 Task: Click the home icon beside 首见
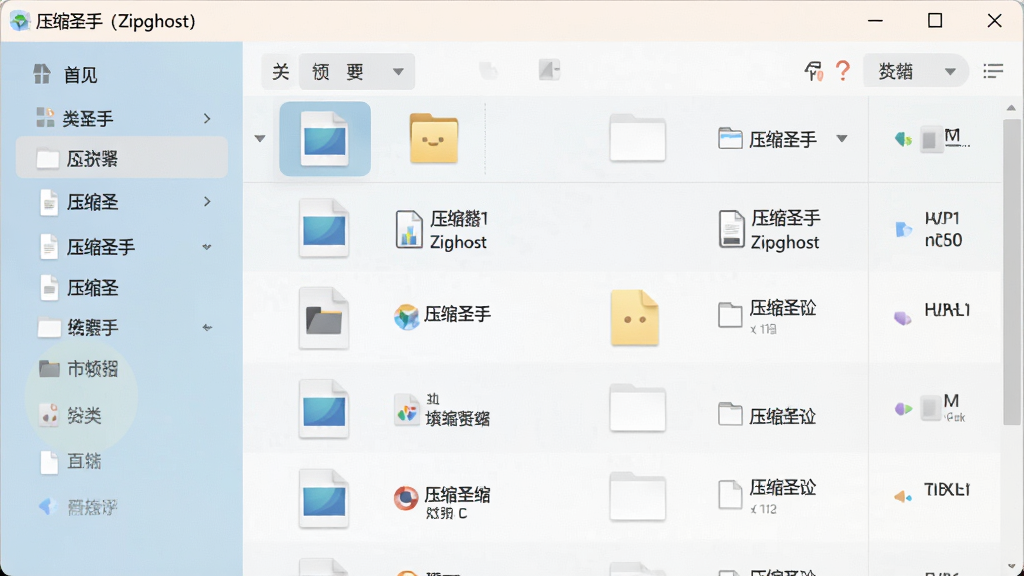pos(42,74)
